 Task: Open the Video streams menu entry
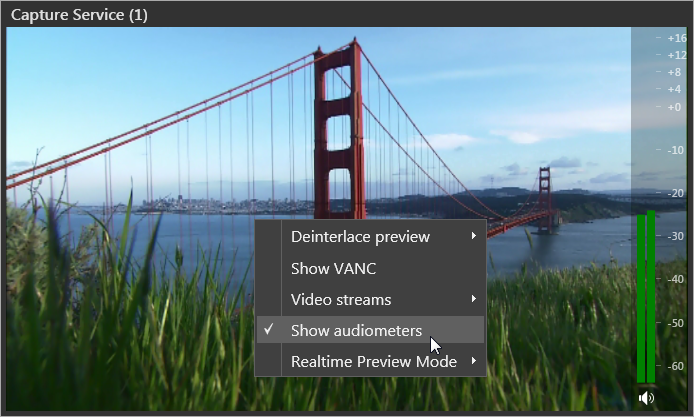pos(371,299)
